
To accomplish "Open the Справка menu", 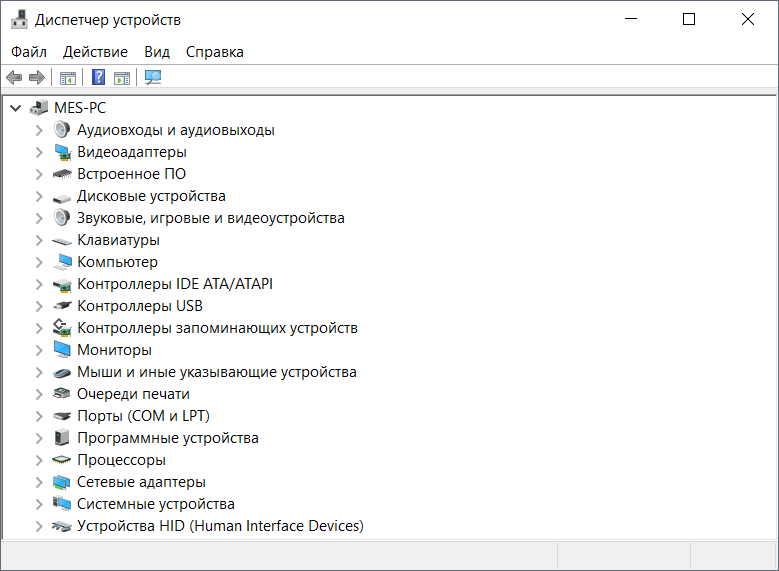I will point(214,52).
